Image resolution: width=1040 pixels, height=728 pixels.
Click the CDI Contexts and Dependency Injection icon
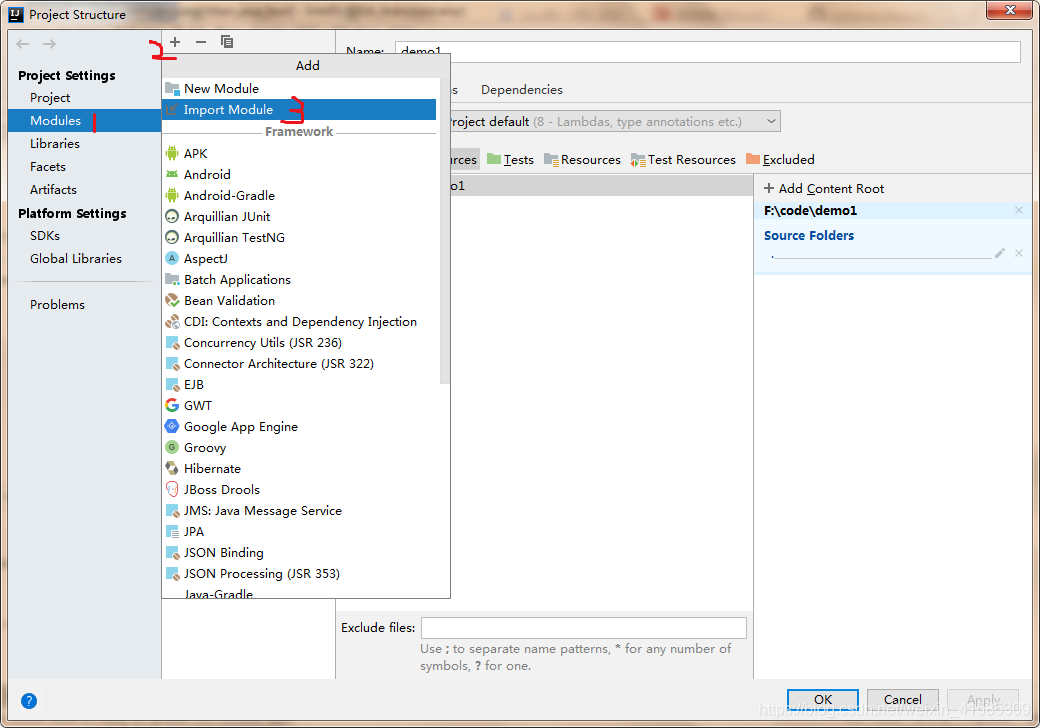[x=172, y=322]
